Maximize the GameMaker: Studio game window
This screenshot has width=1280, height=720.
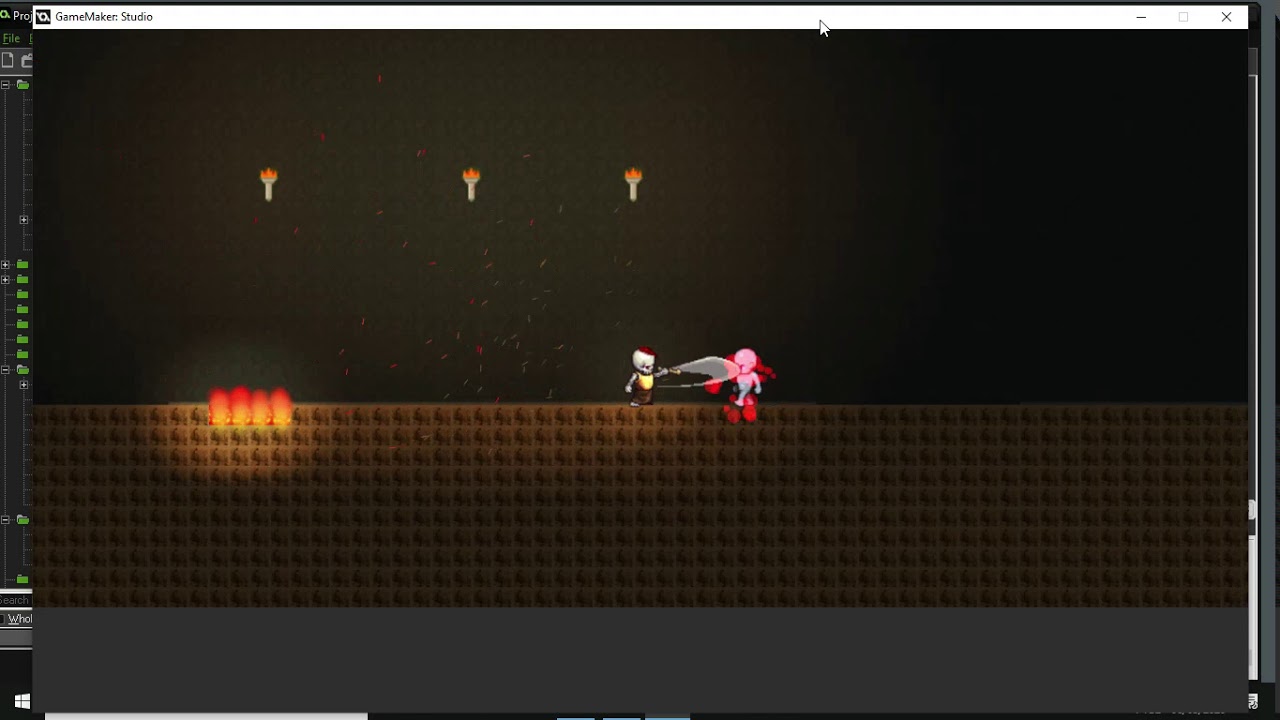pyautogui.click(x=1183, y=17)
